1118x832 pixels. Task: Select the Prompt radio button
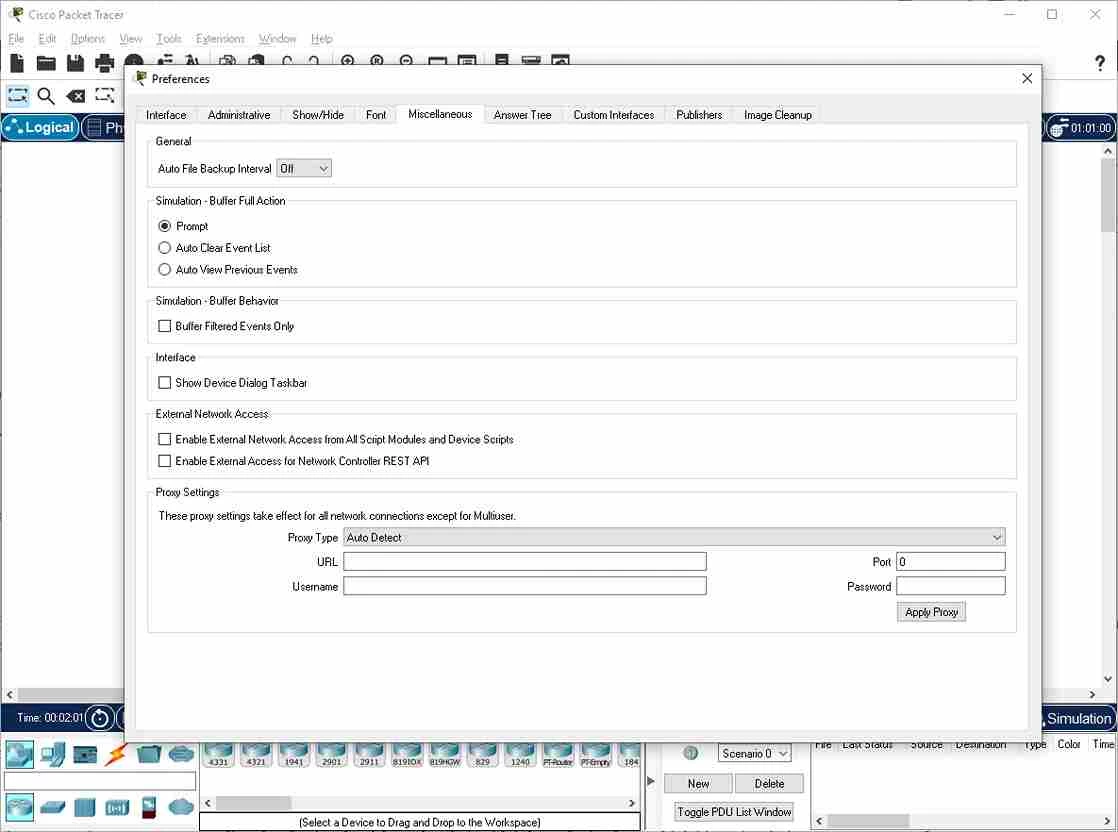[165, 226]
